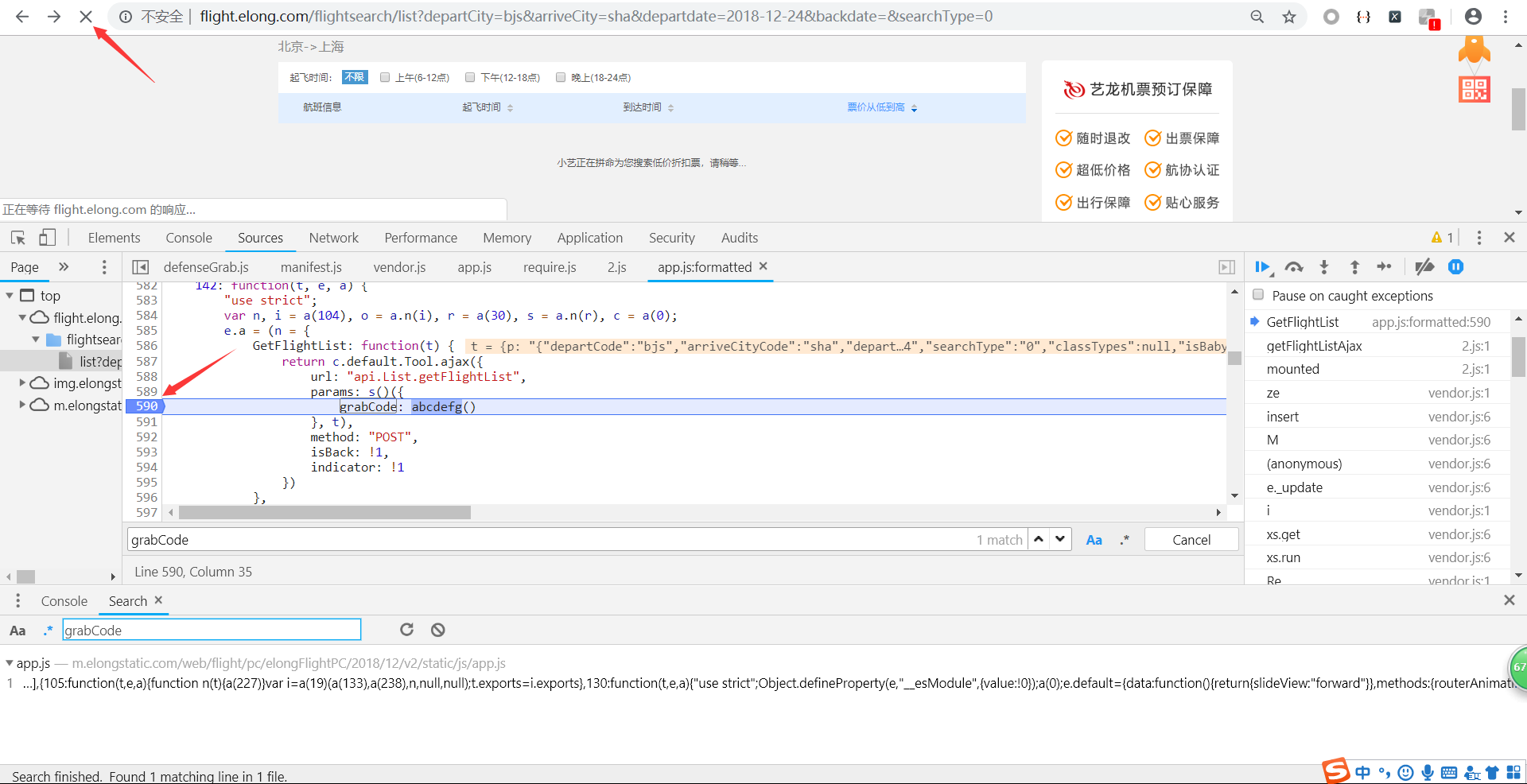Check the 上午(6-12点) departure time filter
Viewport: 1527px width, 784px height.
click(x=385, y=77)
